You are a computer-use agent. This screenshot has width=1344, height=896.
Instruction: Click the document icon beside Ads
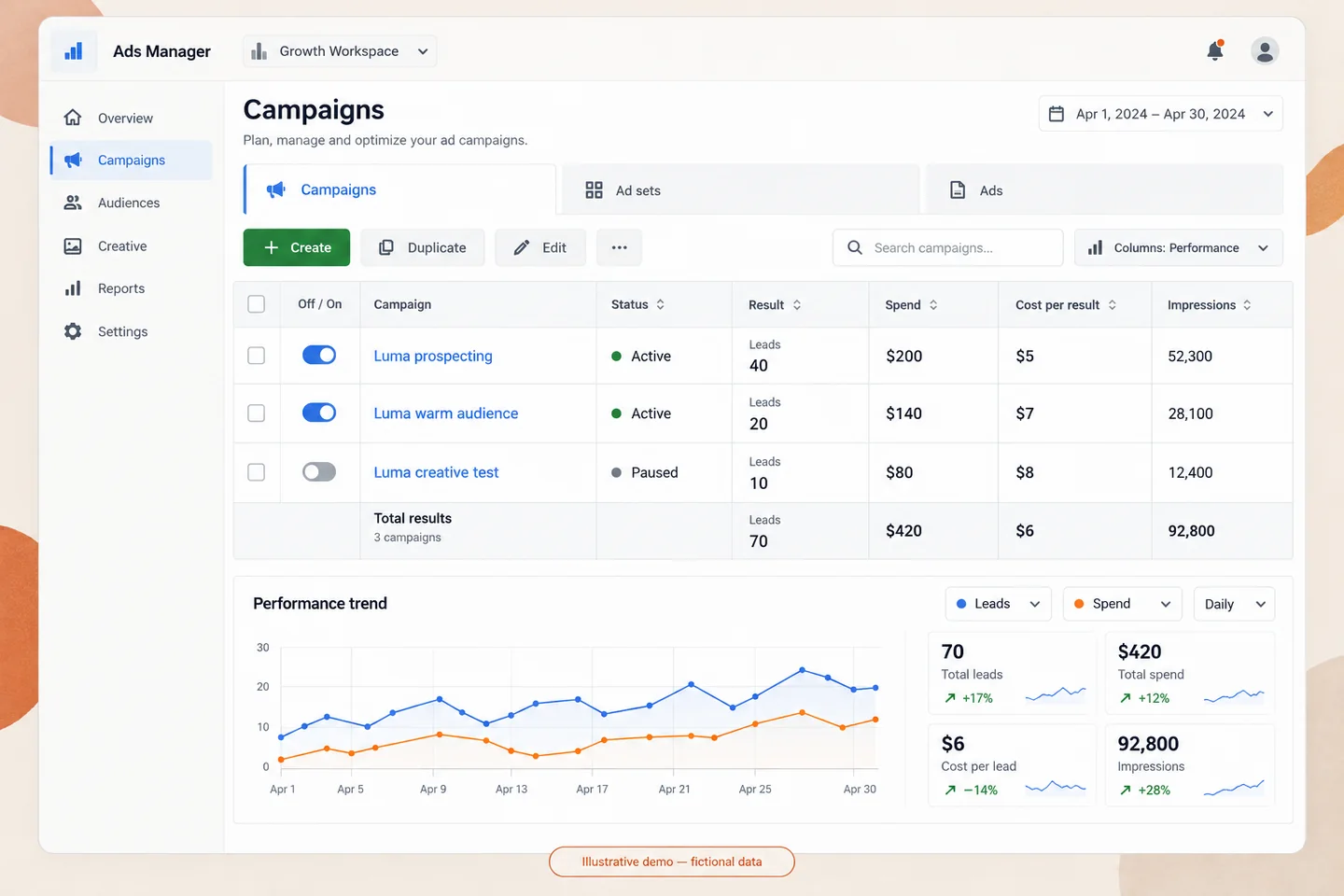[958, 190]
